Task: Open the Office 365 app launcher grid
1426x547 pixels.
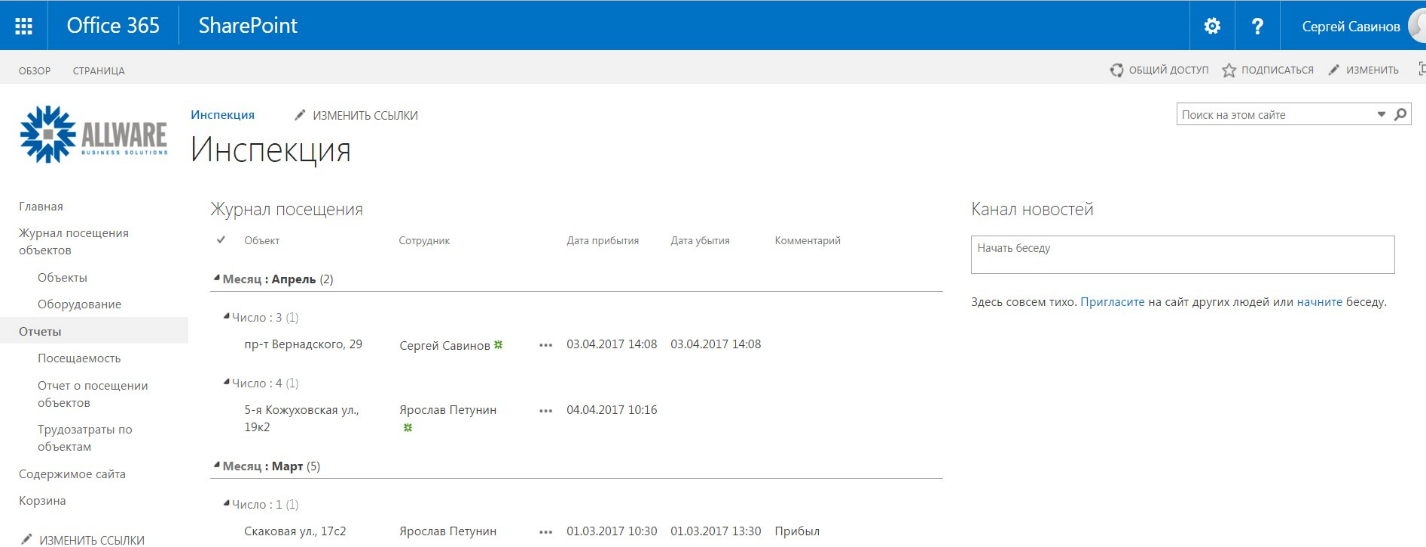Action: pyautogui.click(x=24, y=26)
